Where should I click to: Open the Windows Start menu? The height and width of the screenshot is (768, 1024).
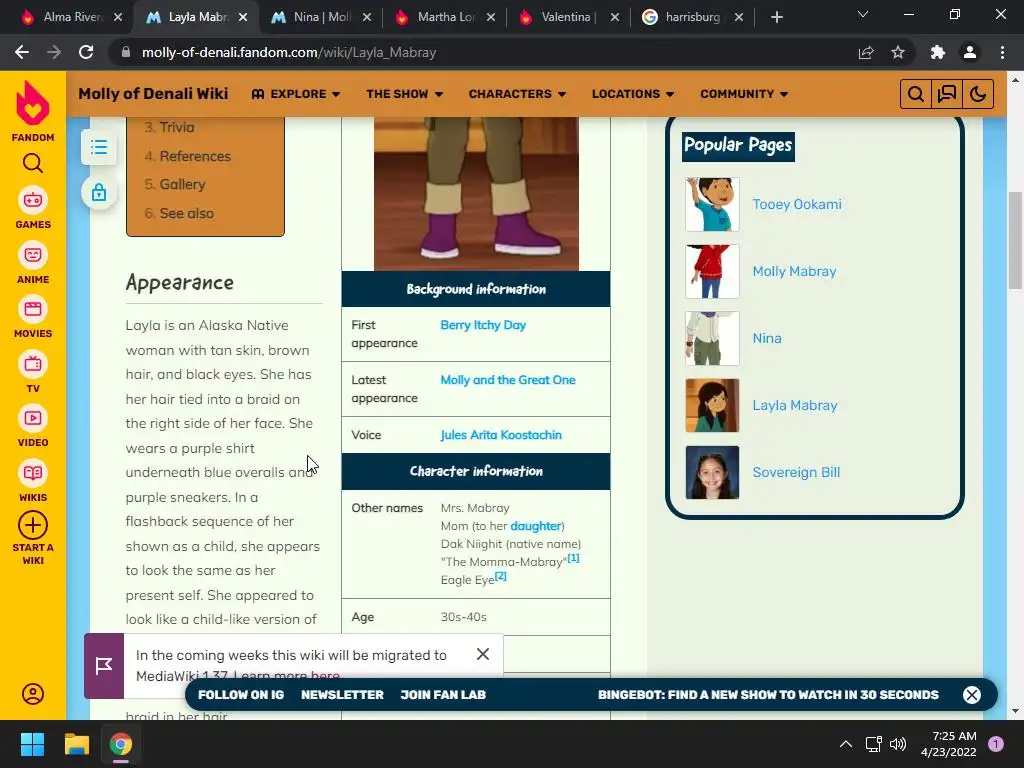(32, 744)
